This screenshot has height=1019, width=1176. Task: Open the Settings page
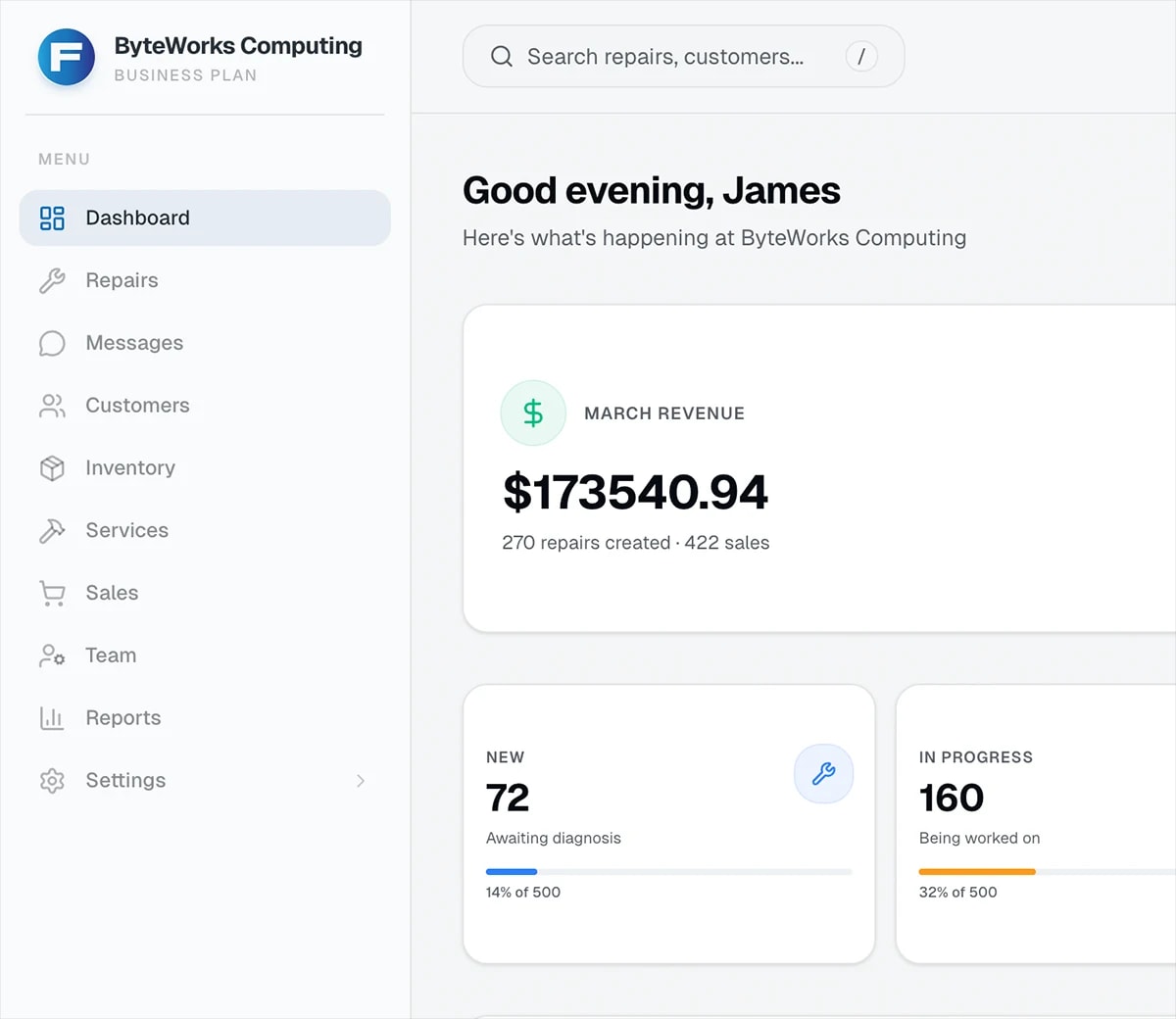[x=124, y=780]
